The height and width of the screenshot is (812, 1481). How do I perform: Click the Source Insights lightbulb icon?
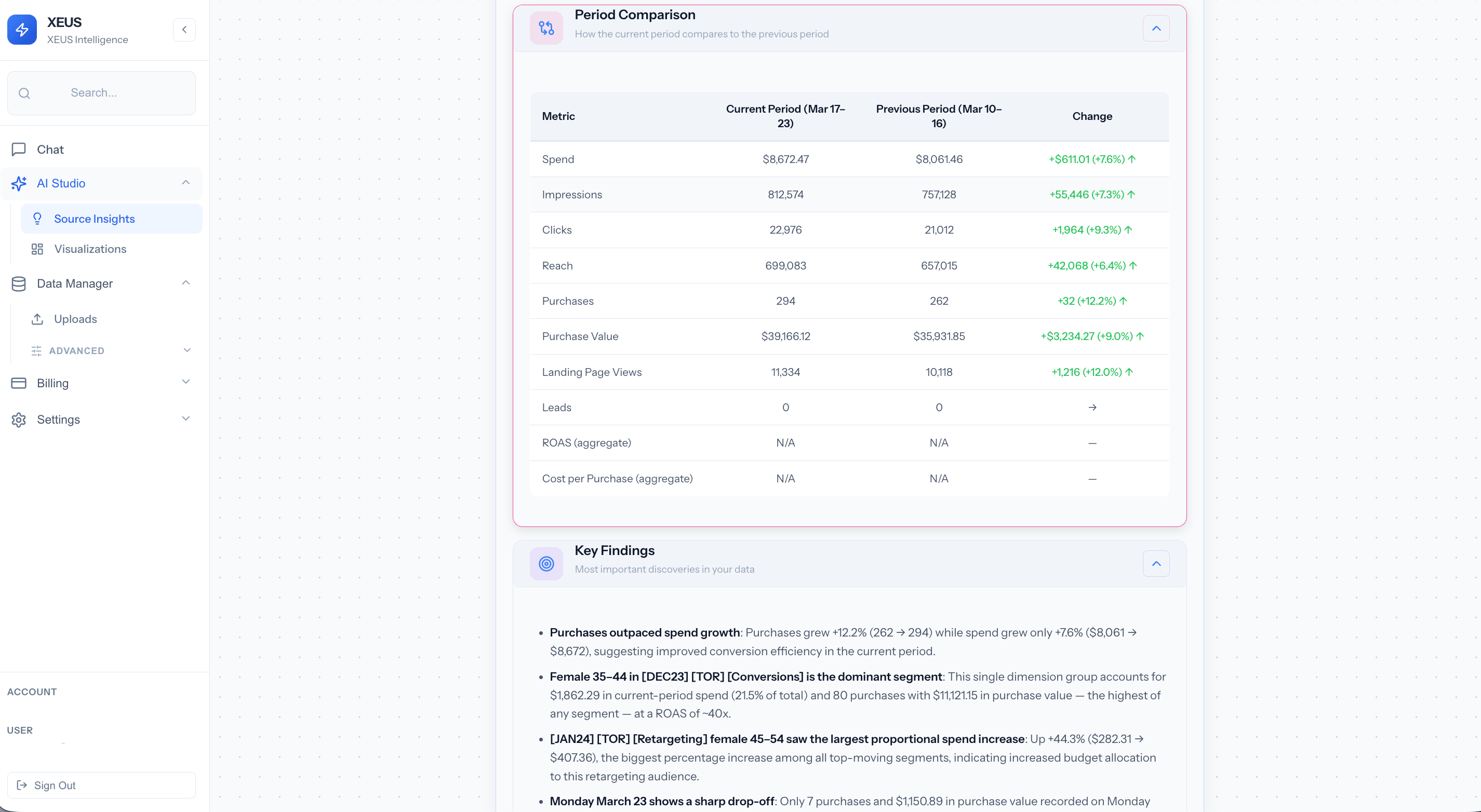point(37,219)
